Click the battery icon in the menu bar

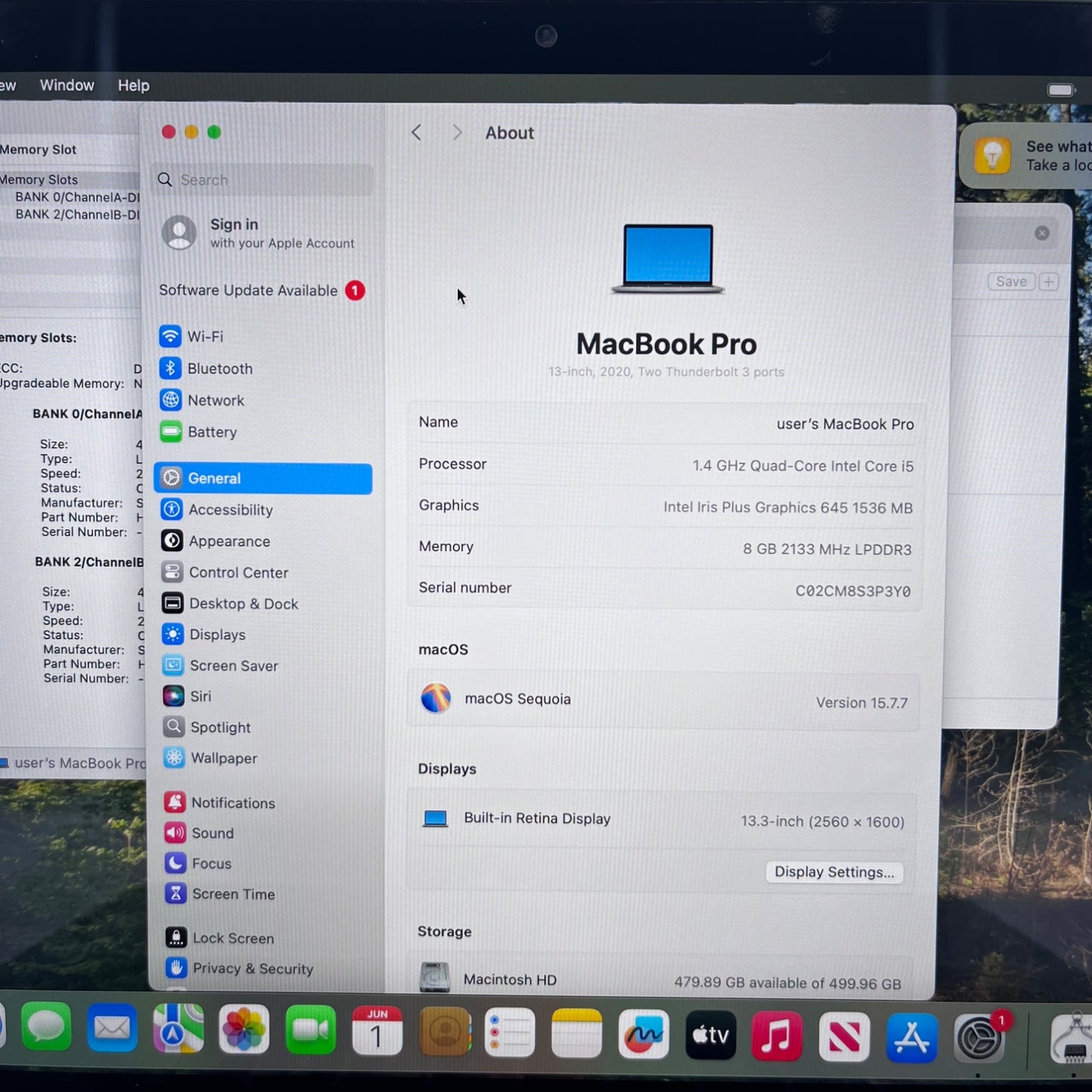(x=1061, y=90)
